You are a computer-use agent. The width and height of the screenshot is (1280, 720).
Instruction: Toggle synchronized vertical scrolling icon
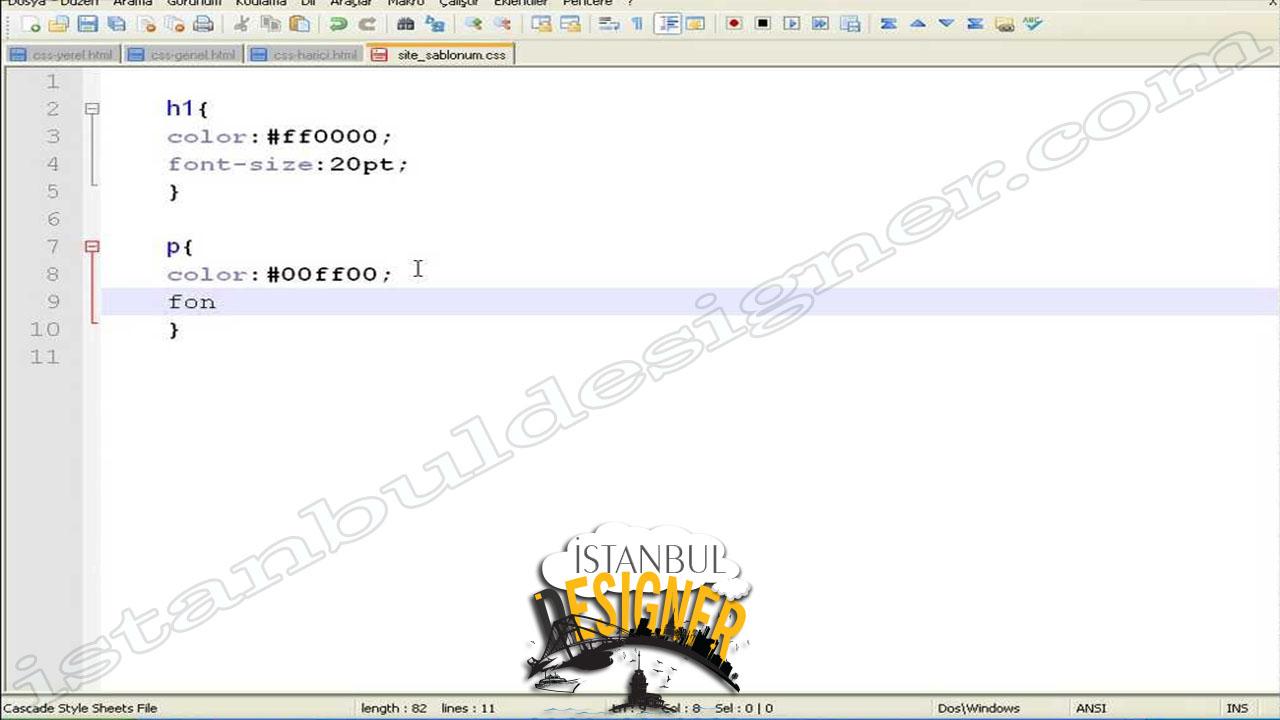(x=541, y=24)
